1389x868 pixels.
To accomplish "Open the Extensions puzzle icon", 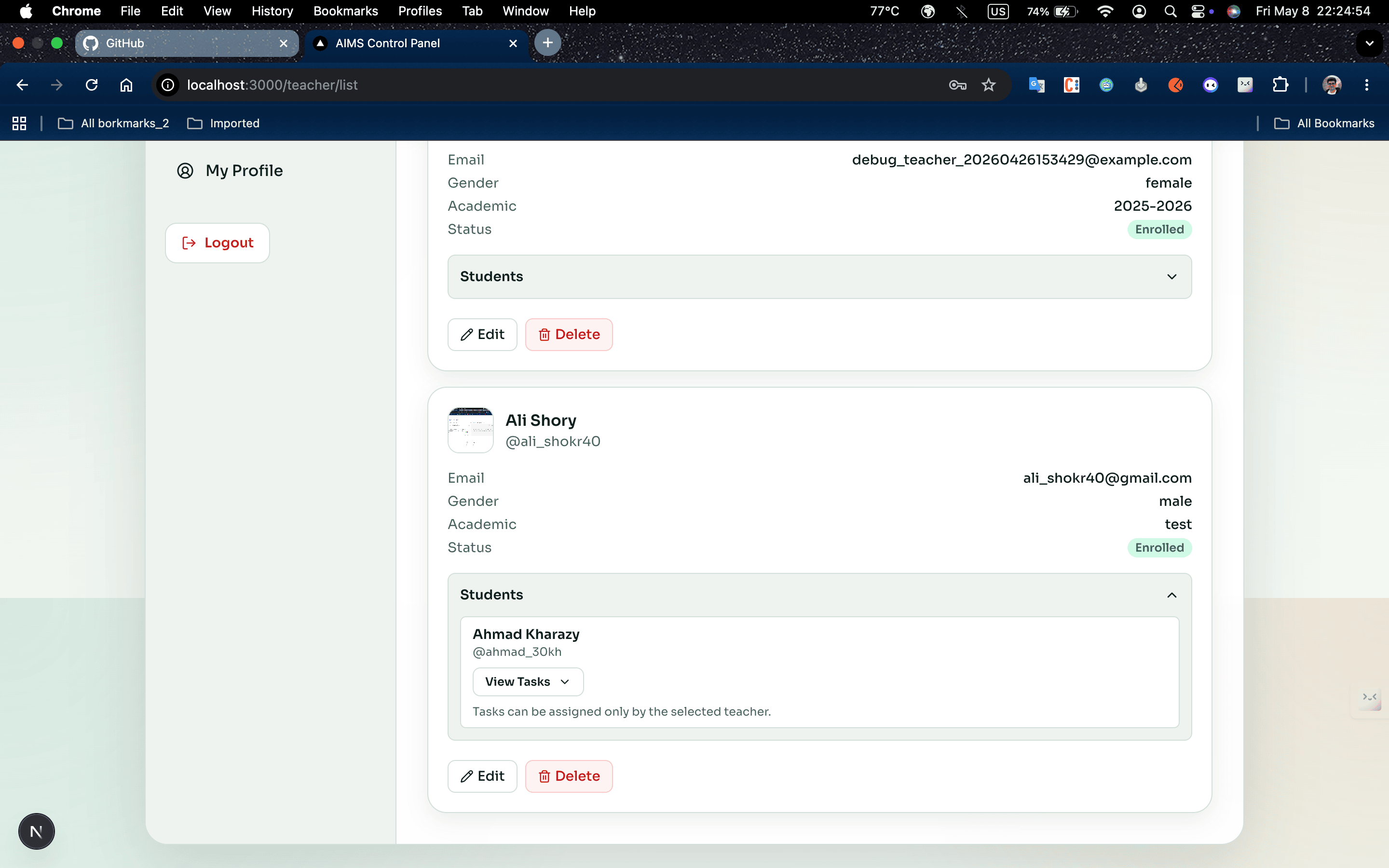I will [x=1280, y=85].
